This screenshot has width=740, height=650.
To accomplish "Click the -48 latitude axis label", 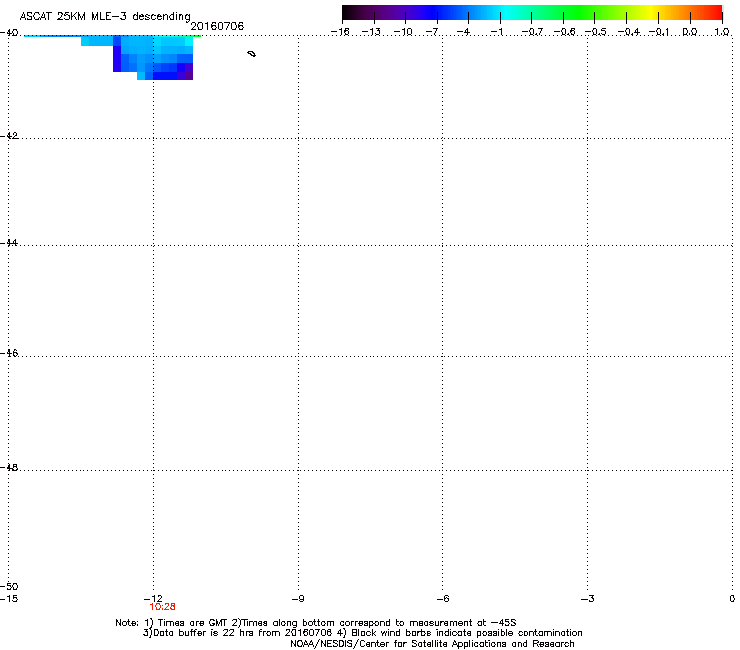I will [9, 468].
